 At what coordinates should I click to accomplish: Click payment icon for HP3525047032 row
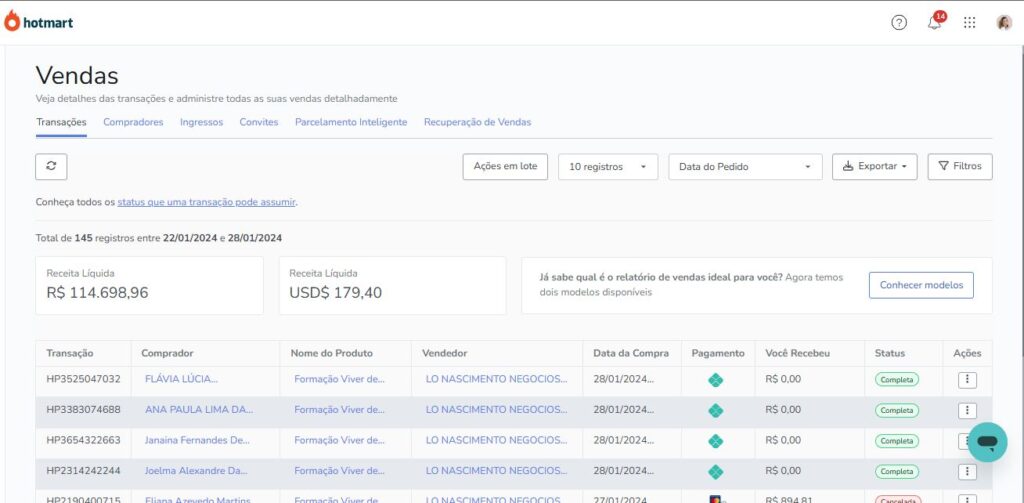pyautogui.click(x=716, y=380)
